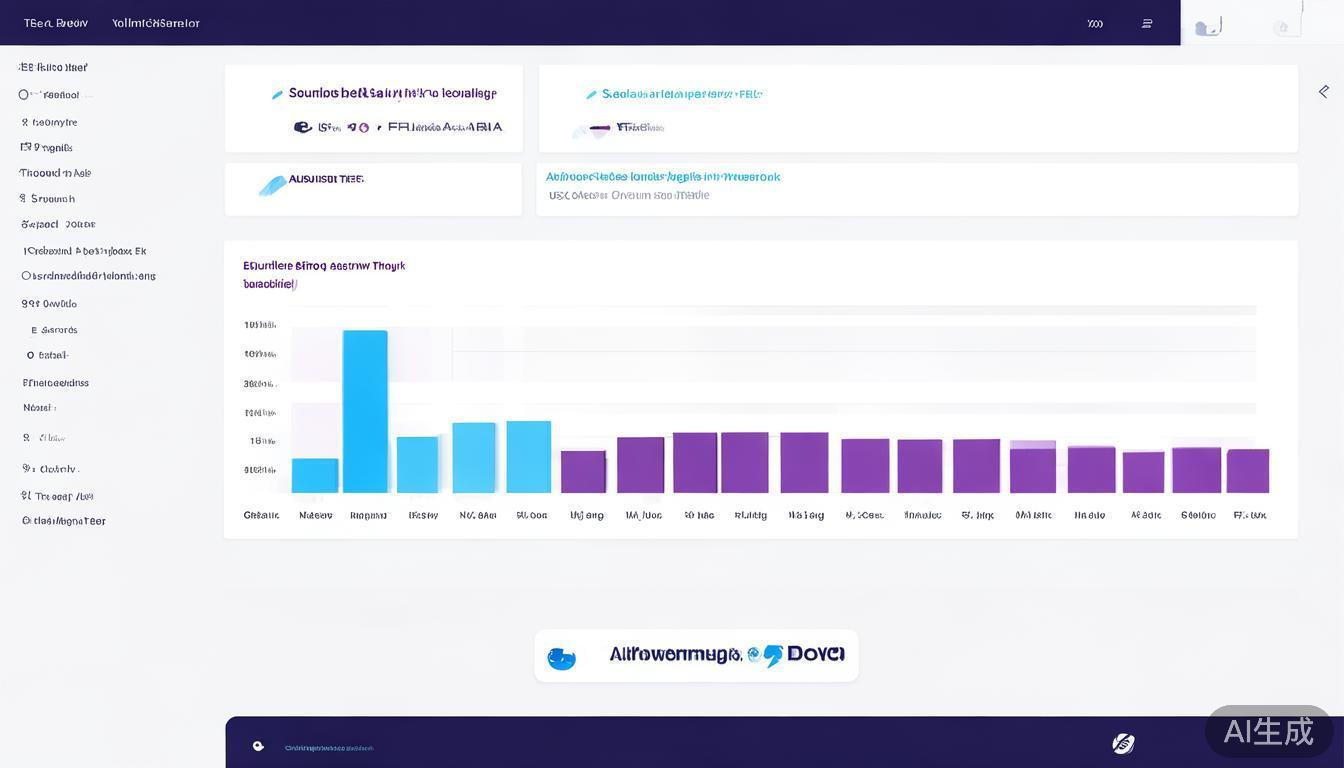Select the radio circle next to second sidebar item
This screenshot has width=1344, height=768.
[x=24, y=95]
